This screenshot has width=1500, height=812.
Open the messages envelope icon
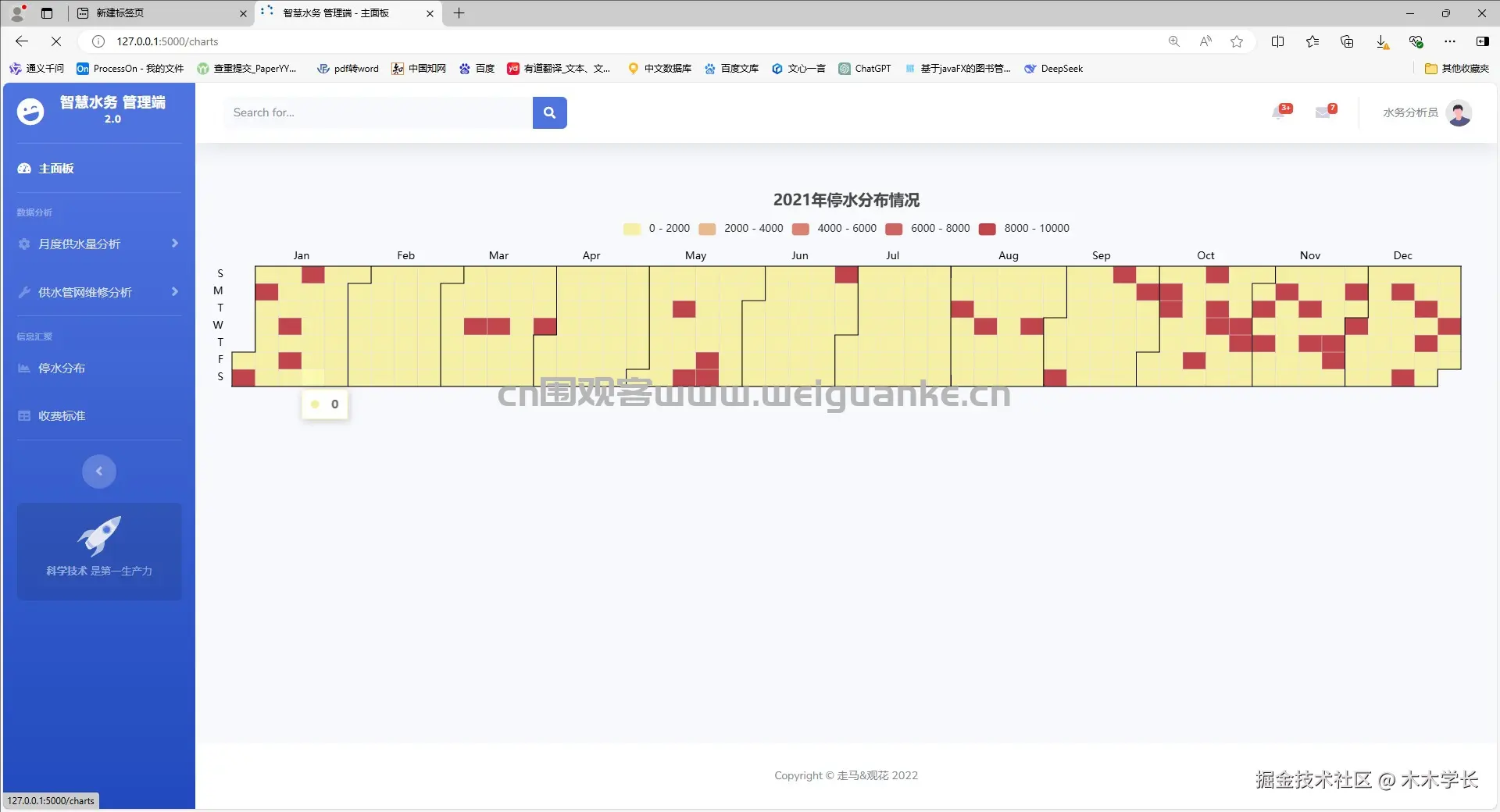1324,112
